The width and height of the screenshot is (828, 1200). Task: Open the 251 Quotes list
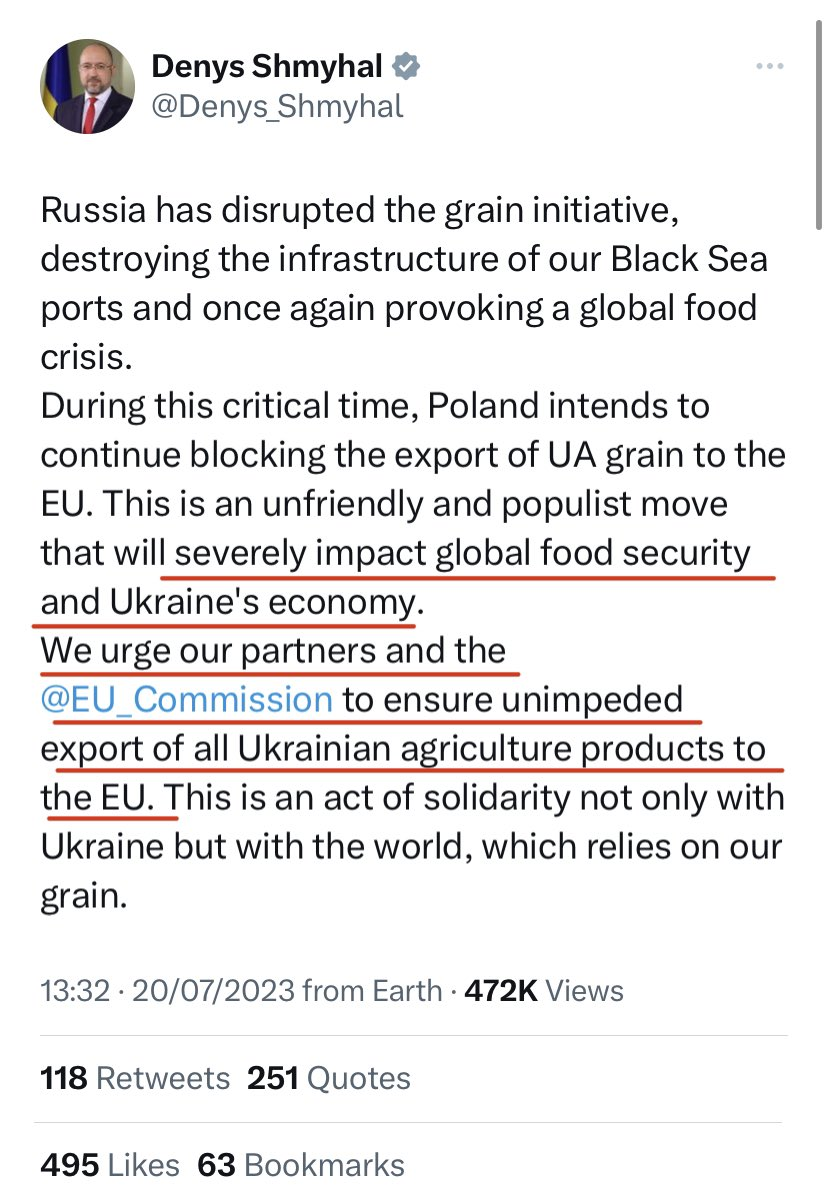coord(331,1078)
